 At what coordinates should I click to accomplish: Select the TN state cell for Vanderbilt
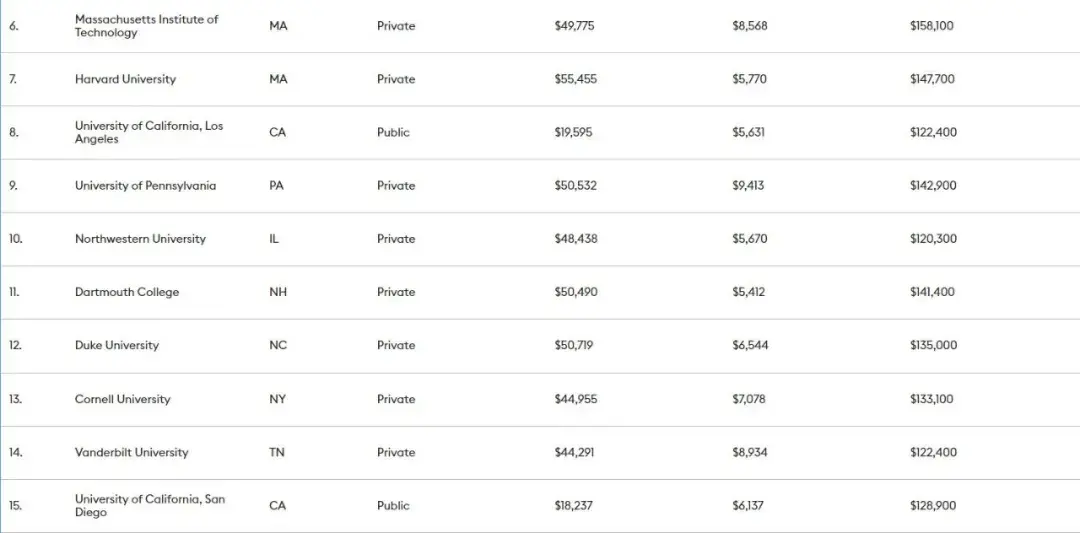[277, 452]
